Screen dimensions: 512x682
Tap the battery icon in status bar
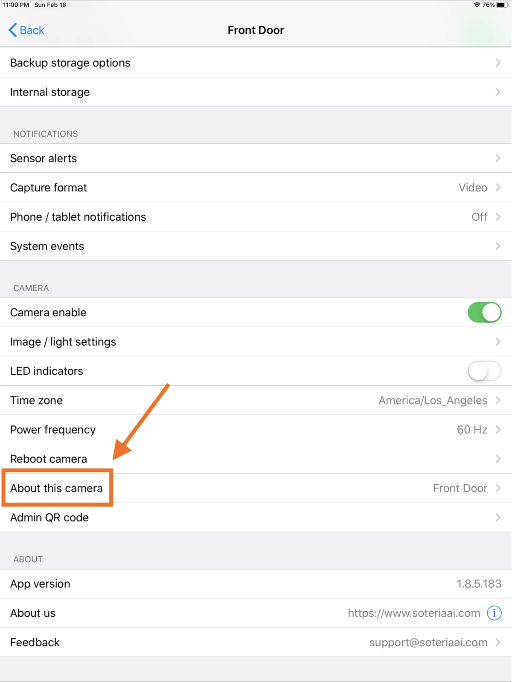pyautogui.click(x=502, y=5)
